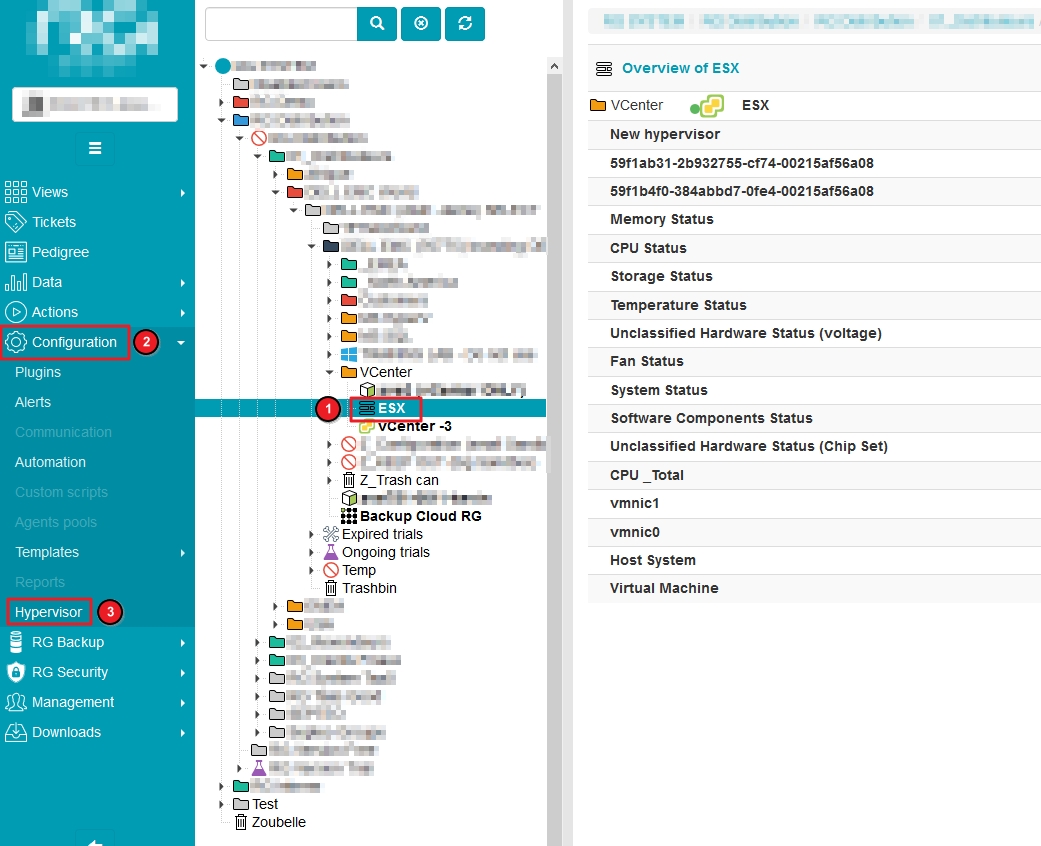Toggle the hamburger menu button
Screen dimensions: 1041x846
(95, 148)
